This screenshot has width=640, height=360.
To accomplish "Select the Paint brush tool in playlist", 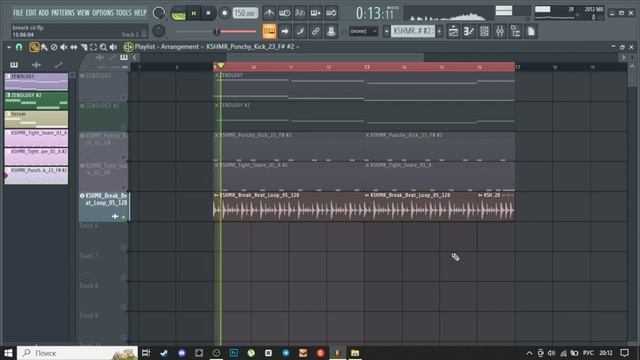I will [44, 47].
